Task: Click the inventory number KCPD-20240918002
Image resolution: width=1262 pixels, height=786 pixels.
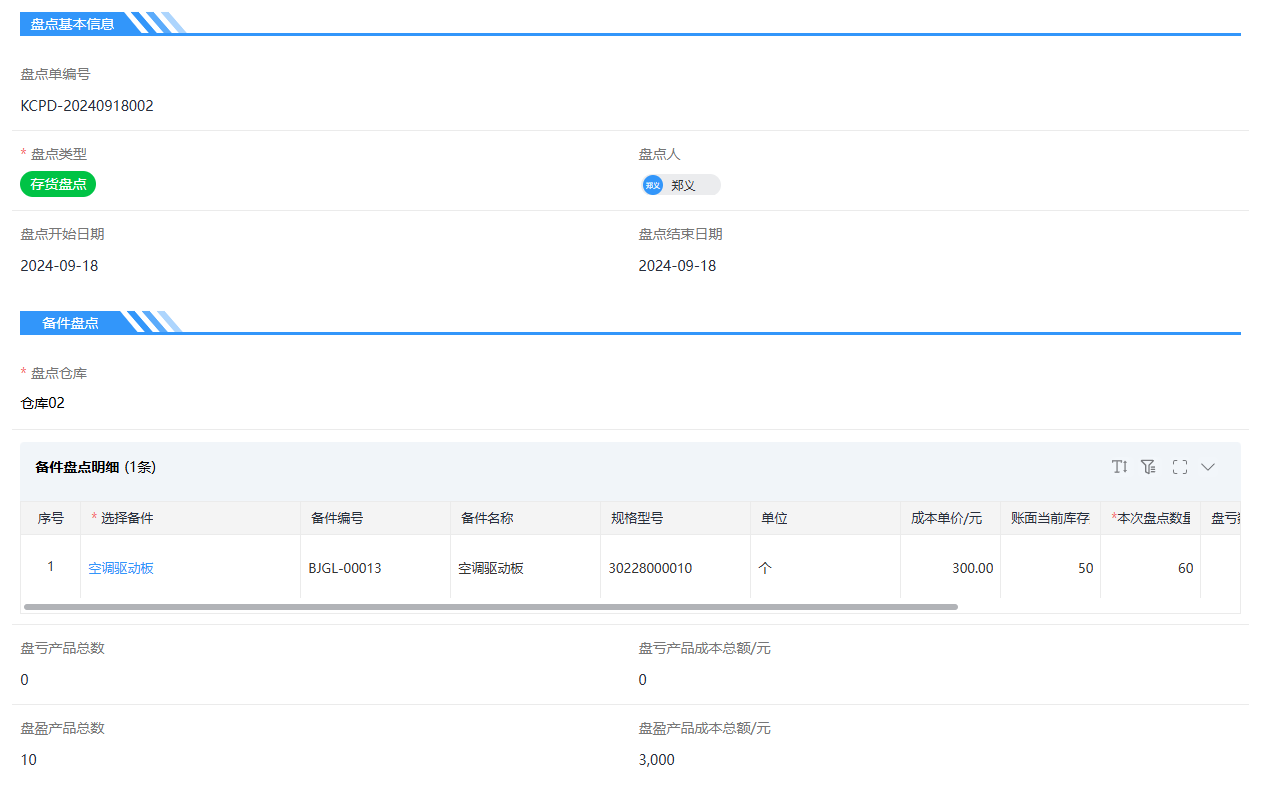Action: click(87, 105)
